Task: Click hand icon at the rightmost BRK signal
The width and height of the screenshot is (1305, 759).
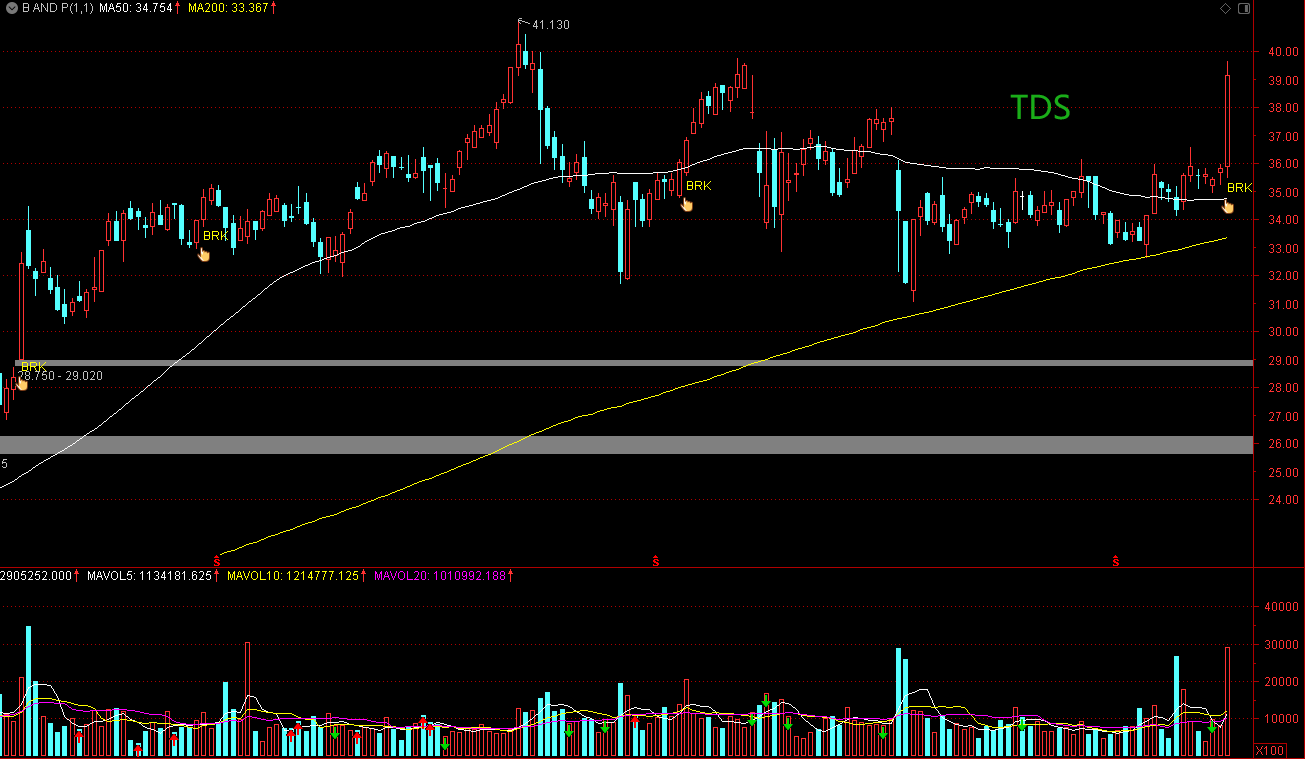Action: [x=1226, y=206]
